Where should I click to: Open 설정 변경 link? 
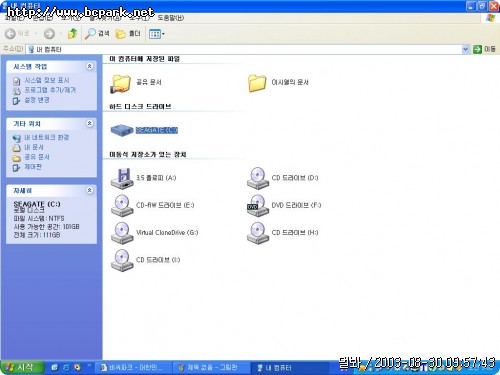pos(37,100)
